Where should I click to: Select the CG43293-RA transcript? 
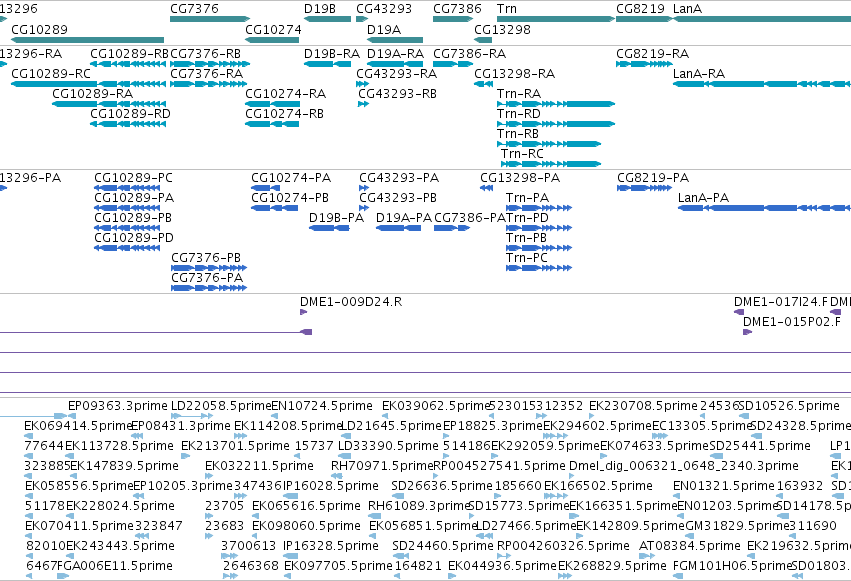coord(363,84)
